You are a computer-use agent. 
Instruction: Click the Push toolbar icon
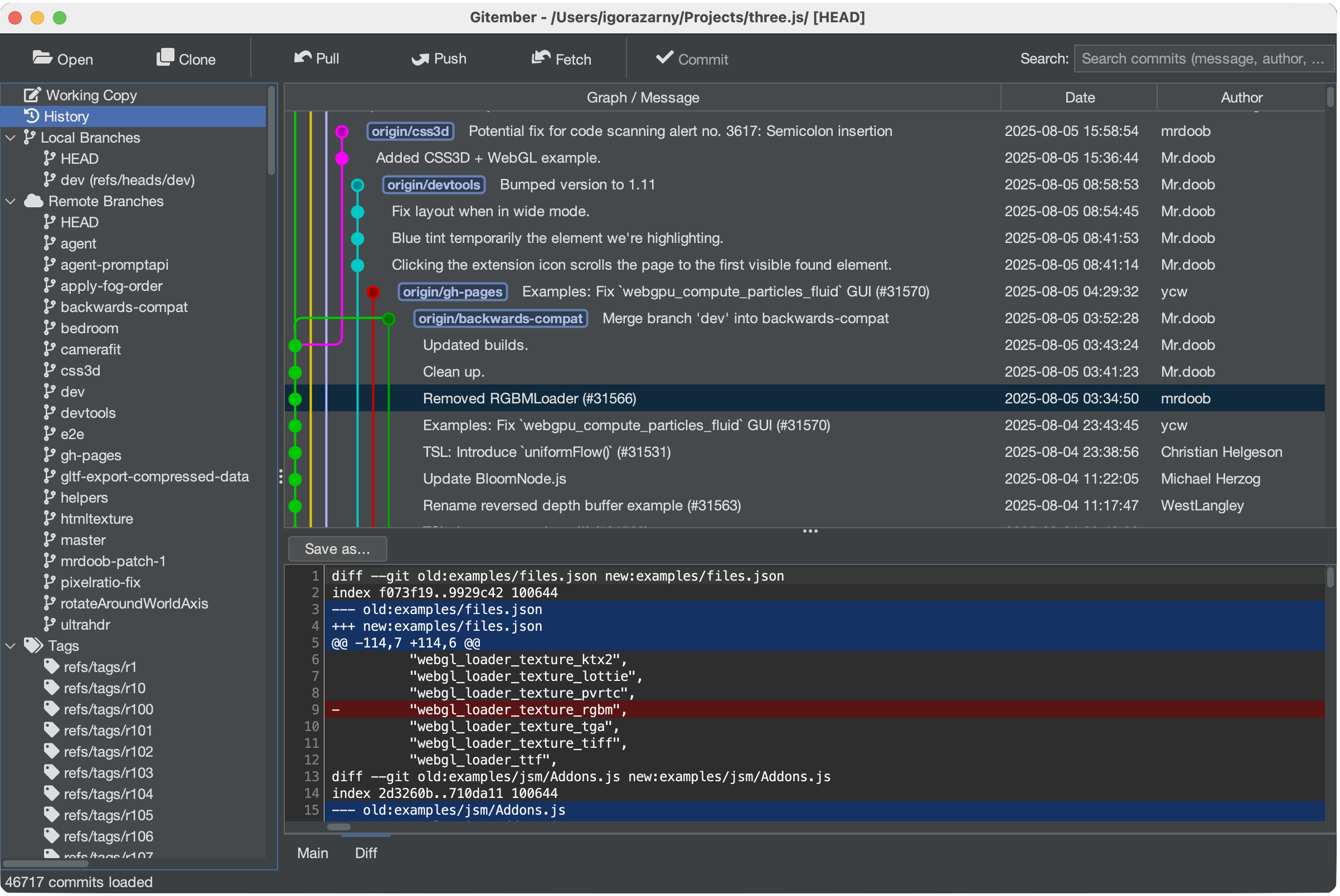pyautogui.click(x=421, y=58)
